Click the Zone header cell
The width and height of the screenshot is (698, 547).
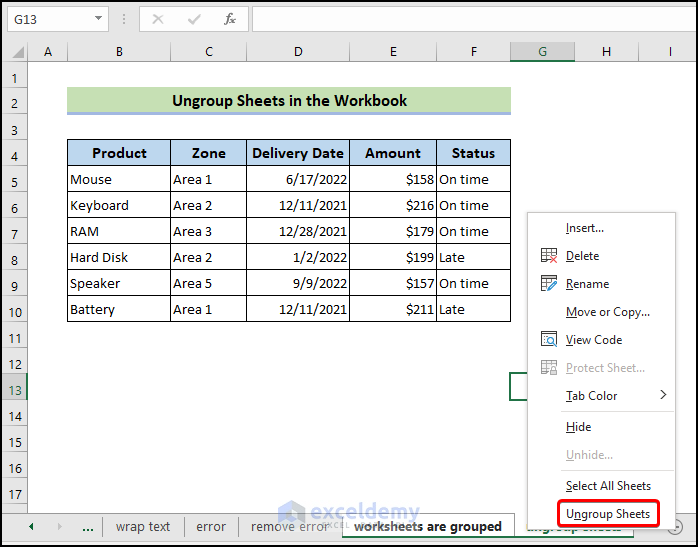point(208,153)
